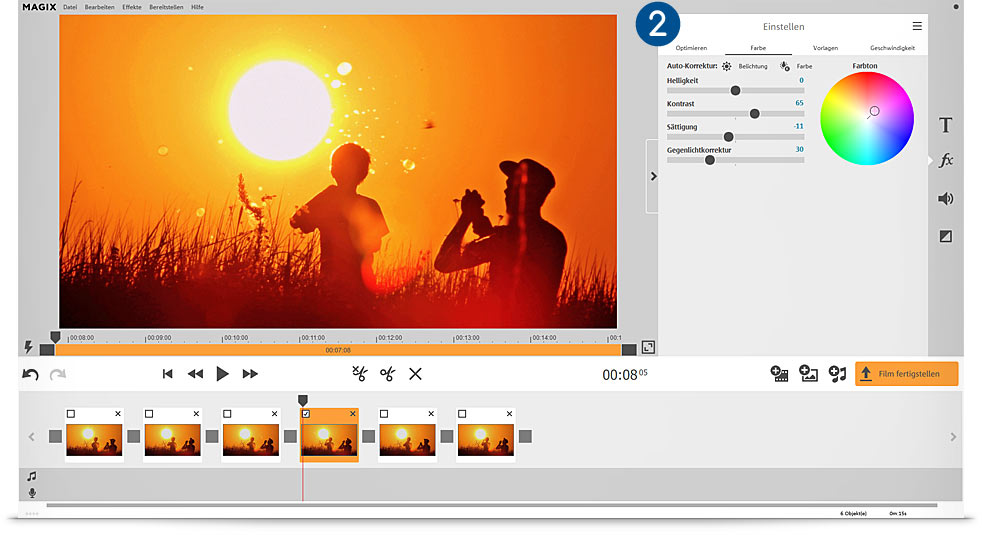Click the microphone track icon
This screenshot has width=982, height=535.
click(32, 493)
